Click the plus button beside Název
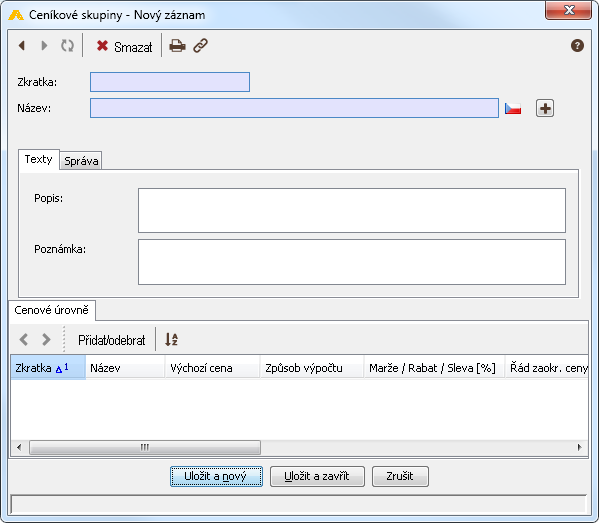Viewport: 599px width, 523px height. coord(545,108)
